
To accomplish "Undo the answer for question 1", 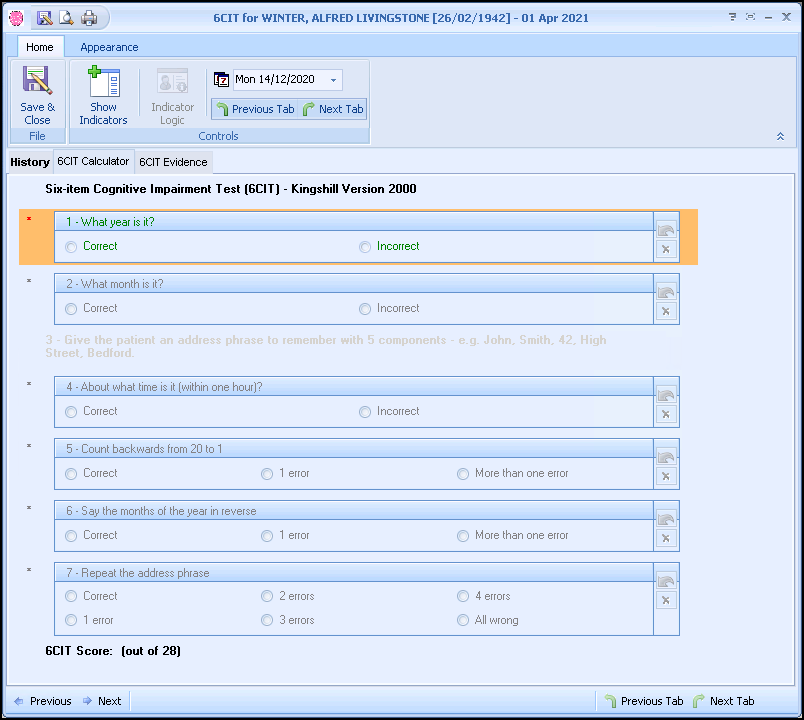I will (x=666, y=228).
